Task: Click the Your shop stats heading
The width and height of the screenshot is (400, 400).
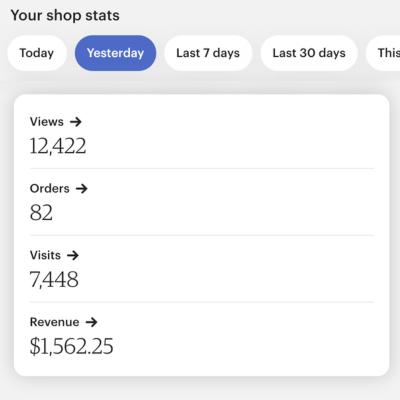Action: pos(65,15)
